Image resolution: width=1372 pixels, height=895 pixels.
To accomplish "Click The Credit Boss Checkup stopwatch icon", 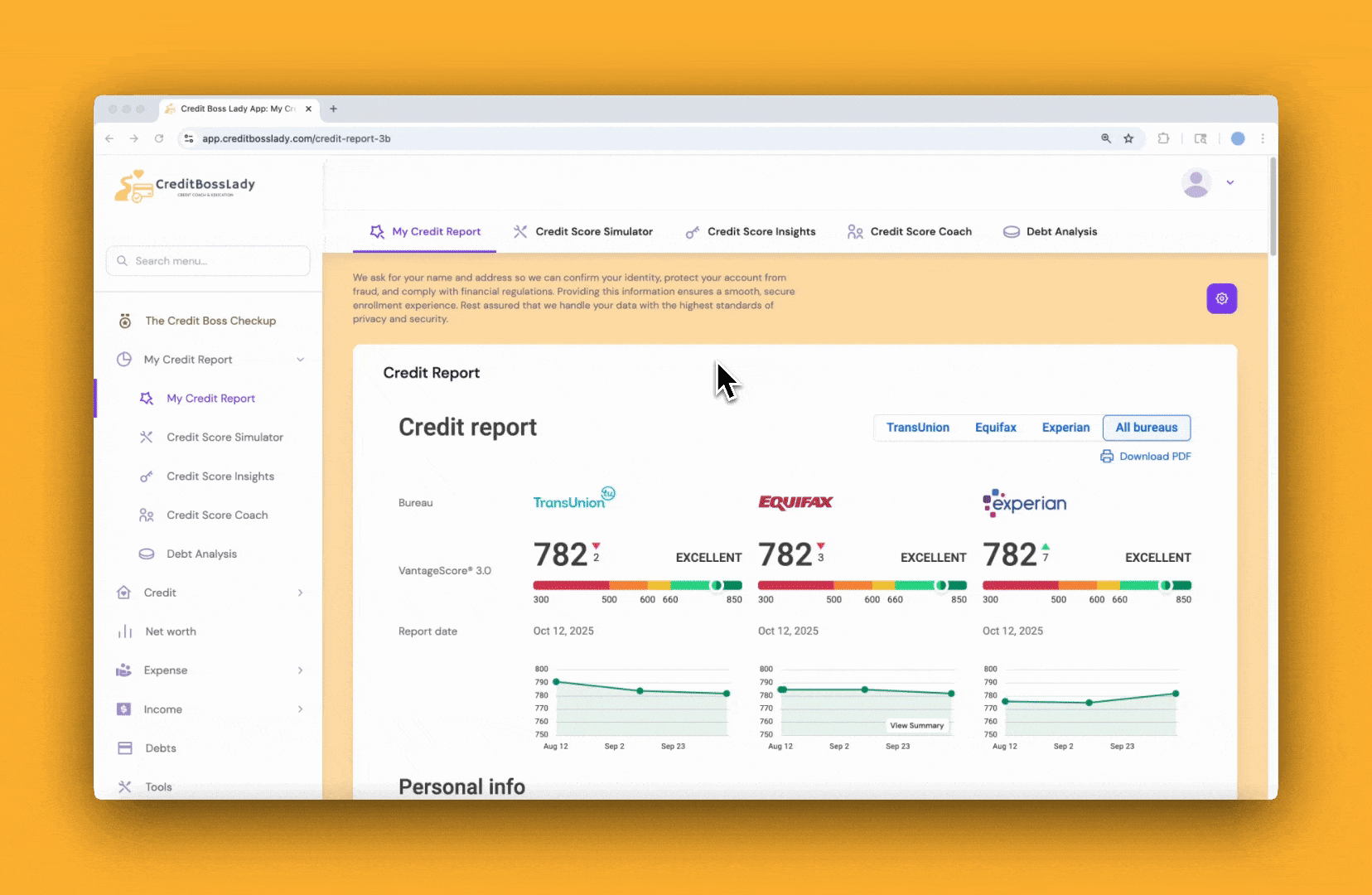I will pyautogui.click(x=125, y=321).
